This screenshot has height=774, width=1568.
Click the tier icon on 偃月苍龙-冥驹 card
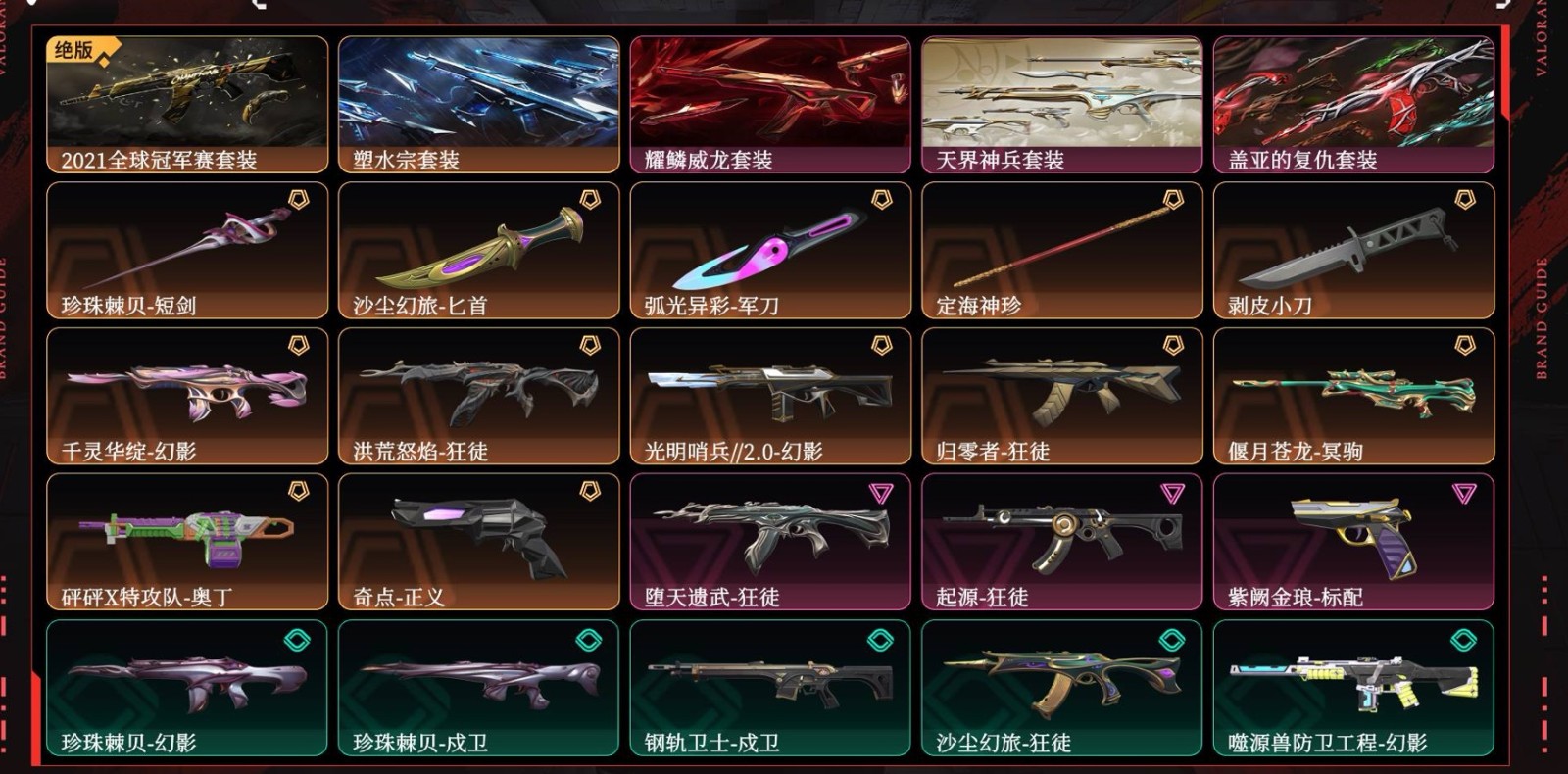[1465, 346]
